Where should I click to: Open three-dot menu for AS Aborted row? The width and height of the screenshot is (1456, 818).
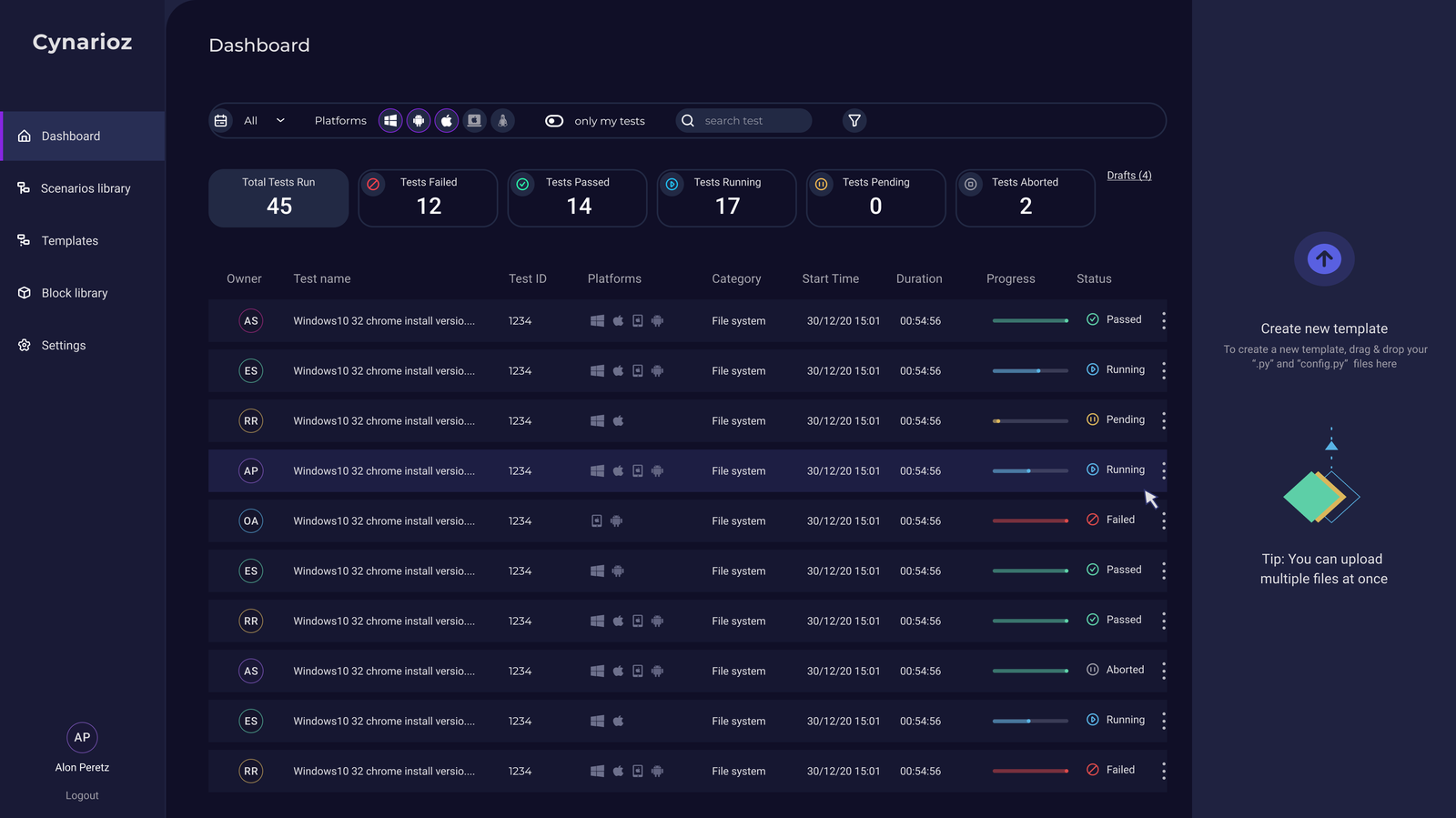[x=1163, y=671]
